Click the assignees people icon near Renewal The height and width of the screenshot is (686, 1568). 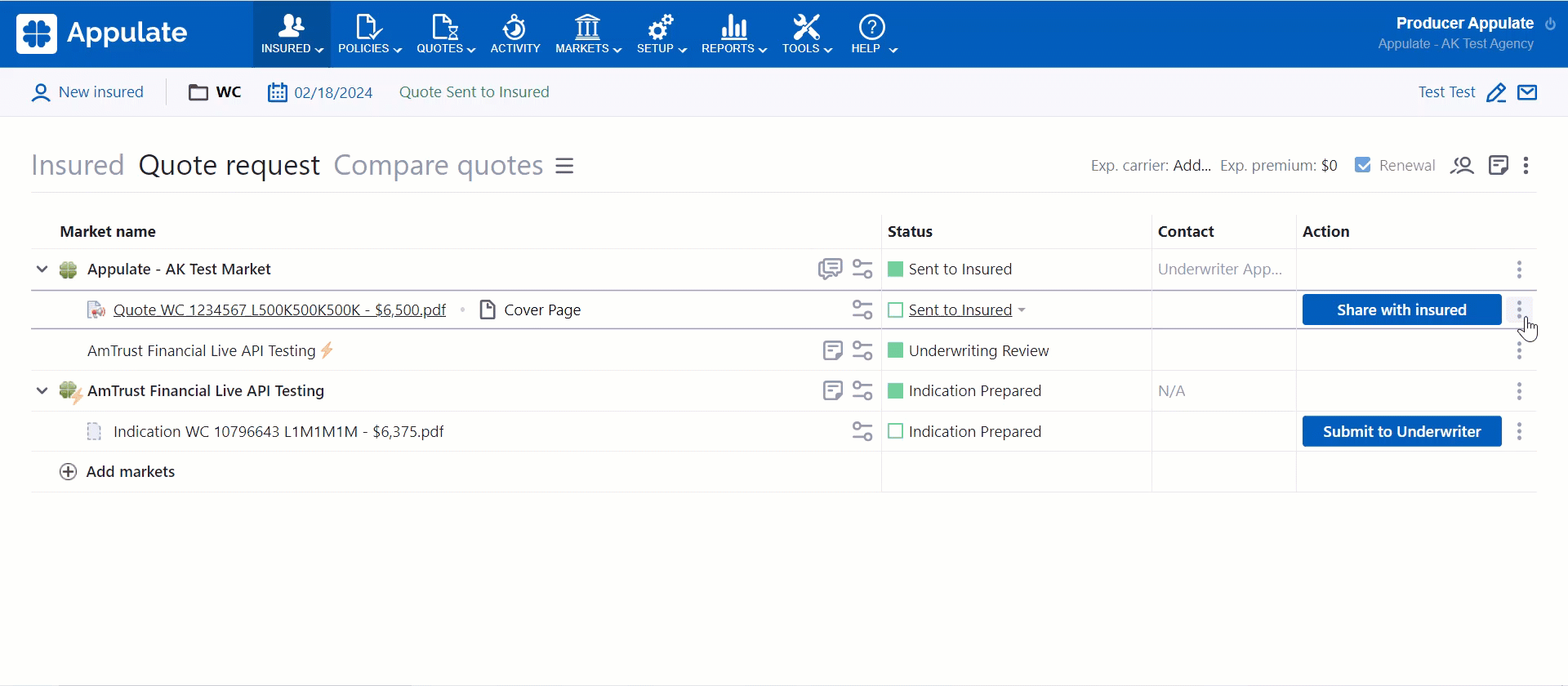point(1461,166)
